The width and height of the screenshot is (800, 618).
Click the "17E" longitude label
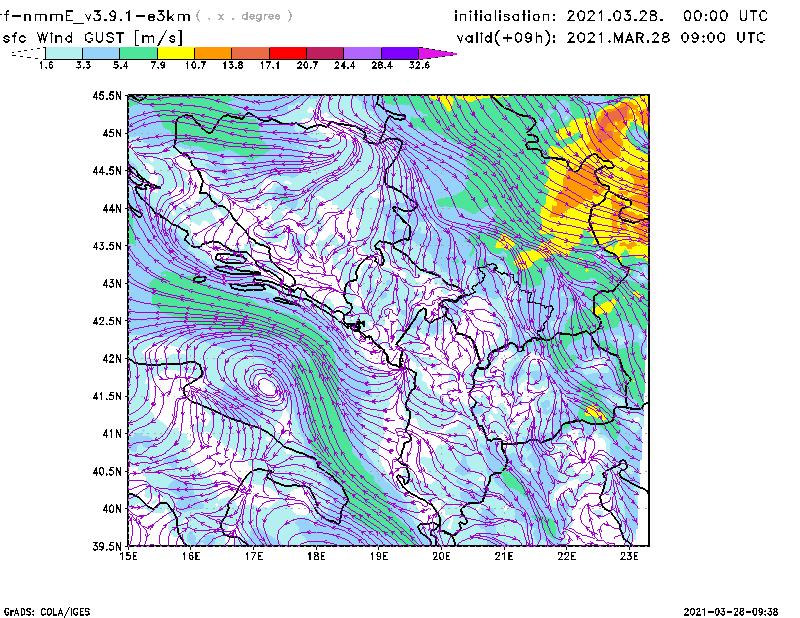(x=254, y=556)
